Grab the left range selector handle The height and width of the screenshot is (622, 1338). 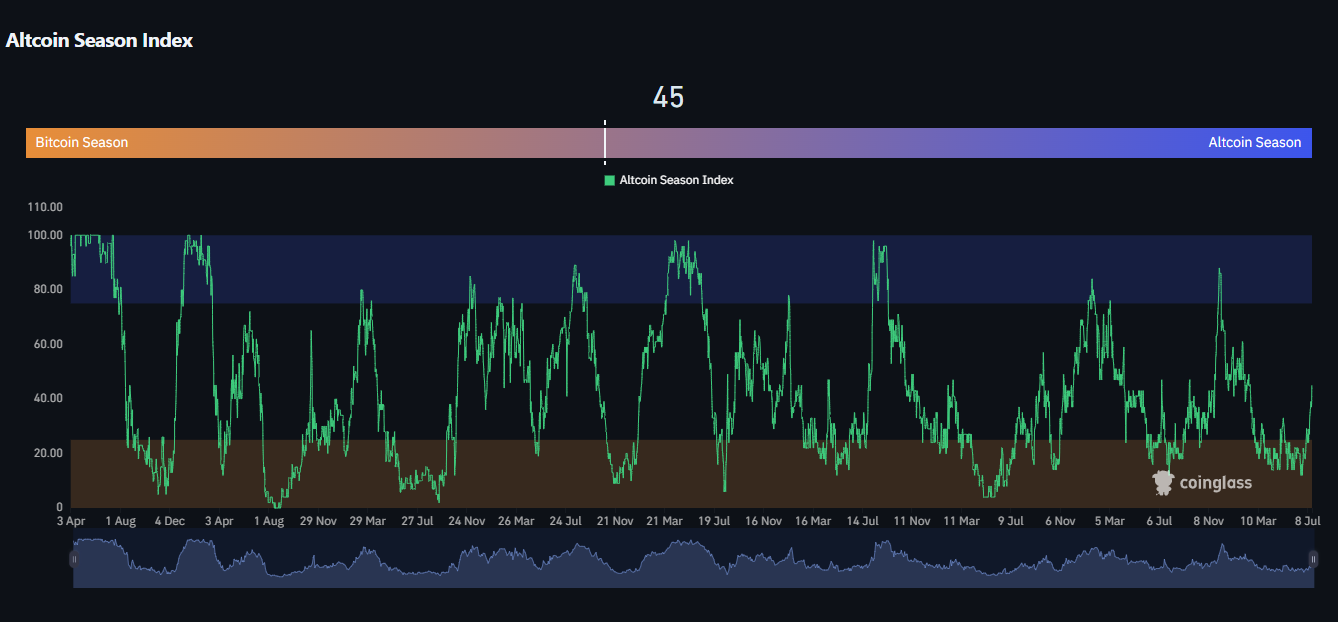(73, 559)
